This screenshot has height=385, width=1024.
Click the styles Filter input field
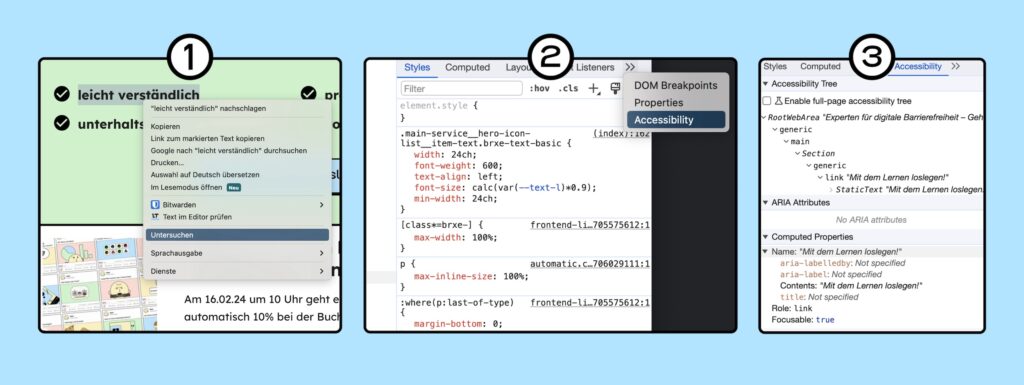click(462, 88)
